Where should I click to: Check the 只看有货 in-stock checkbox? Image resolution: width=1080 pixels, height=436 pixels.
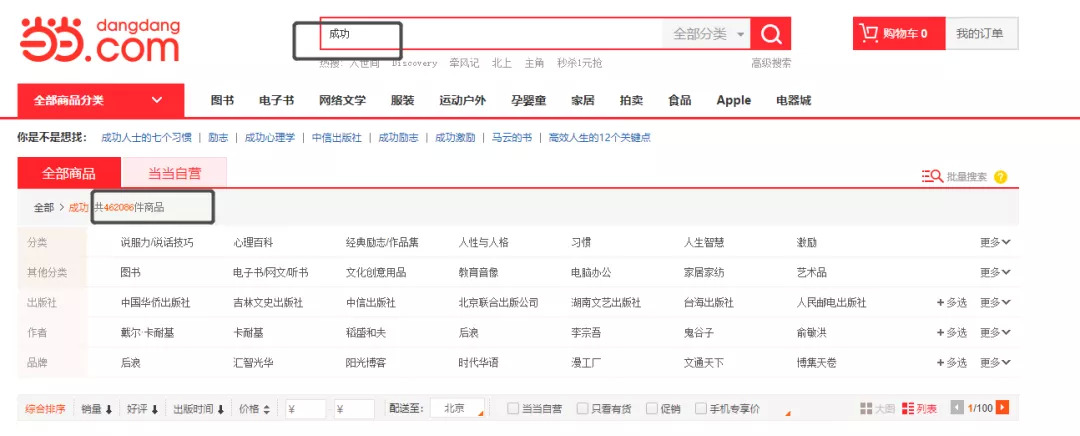tap(582, 409)
